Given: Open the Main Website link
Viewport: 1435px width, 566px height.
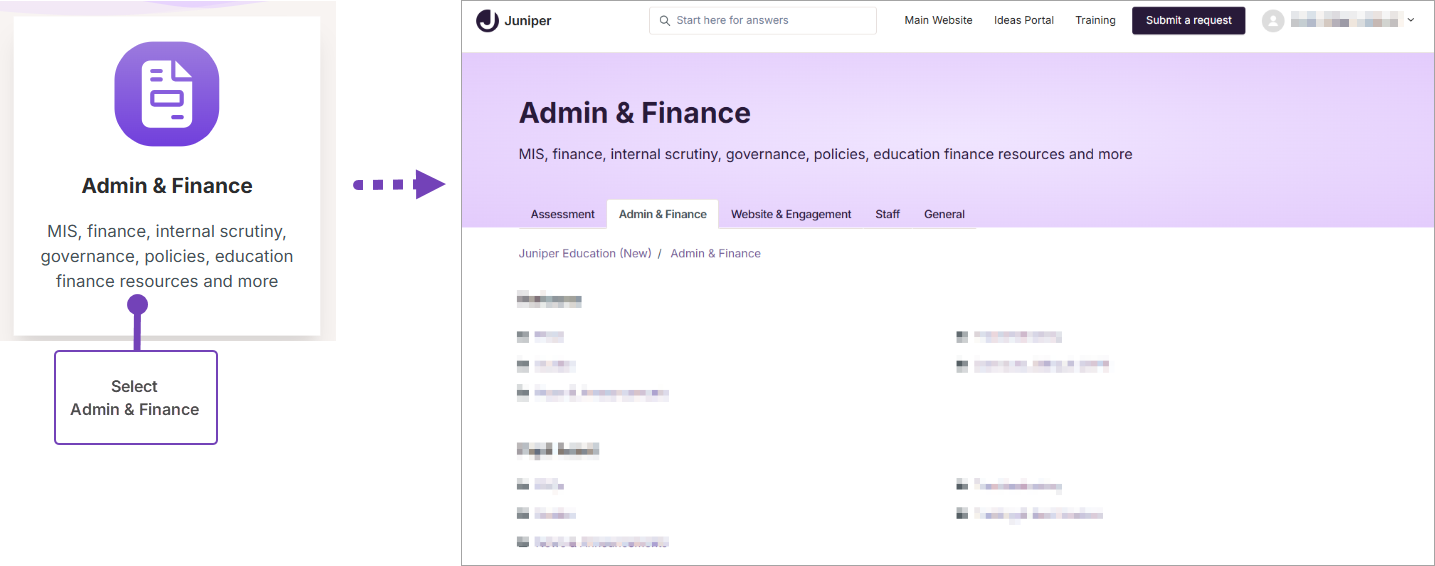Looking at the screenshot, I should pos(938,20).
